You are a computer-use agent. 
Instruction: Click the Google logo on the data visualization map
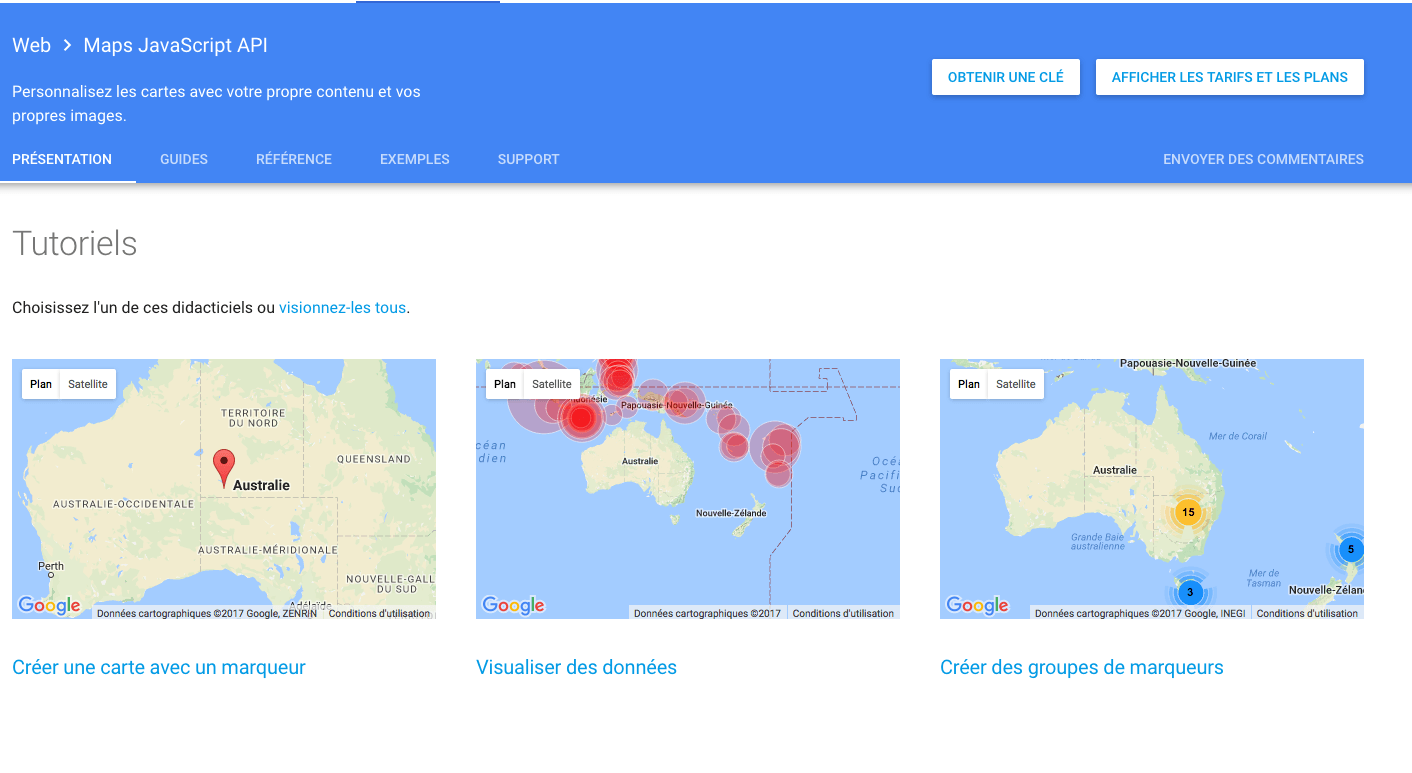pyautogui.click(x=513, y=605)
